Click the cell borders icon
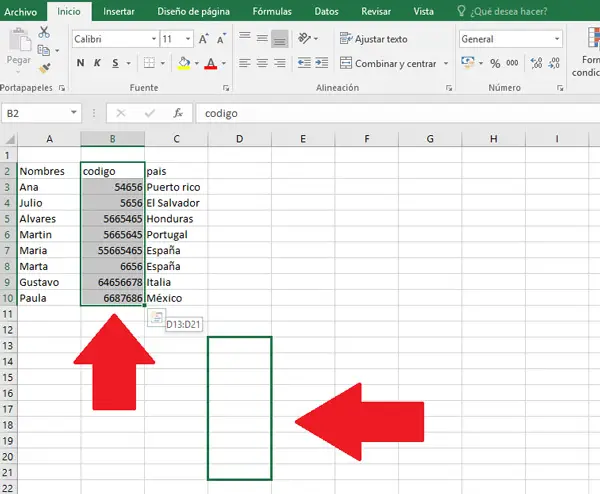Screen dimensions: 600x494 tap(149, 63)
